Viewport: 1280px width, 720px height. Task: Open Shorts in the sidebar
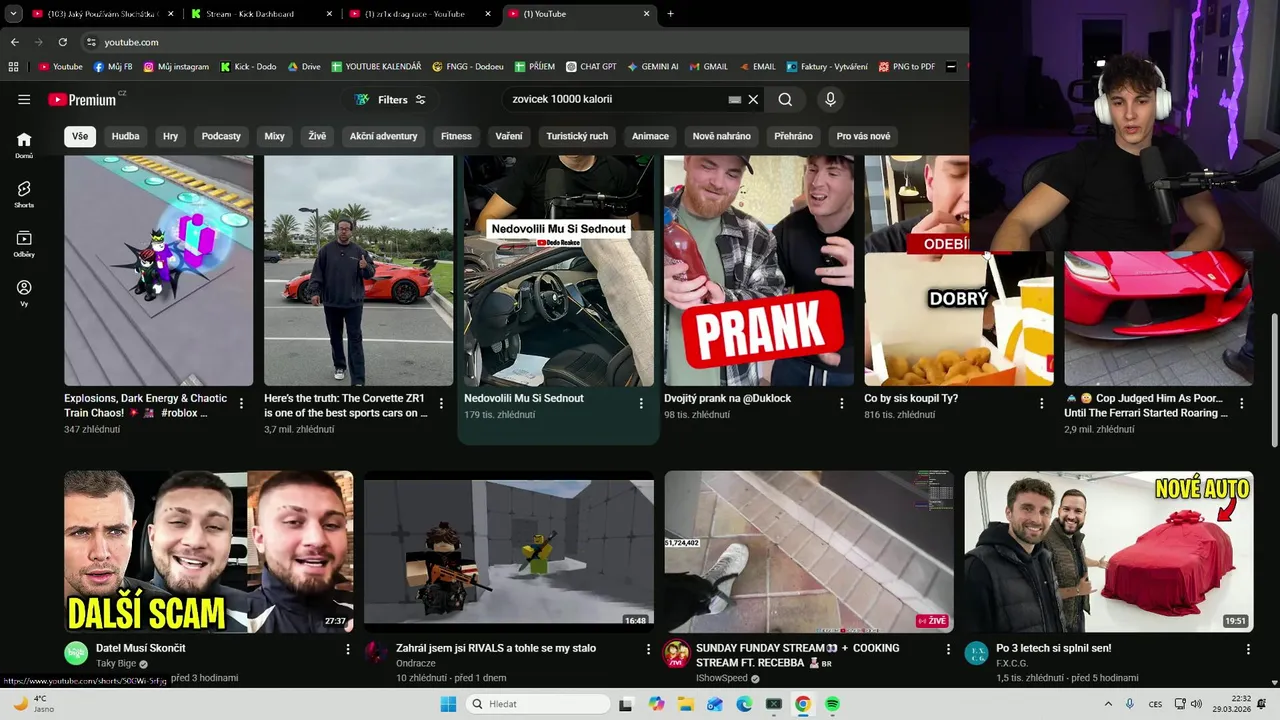(x=24, y=194)
